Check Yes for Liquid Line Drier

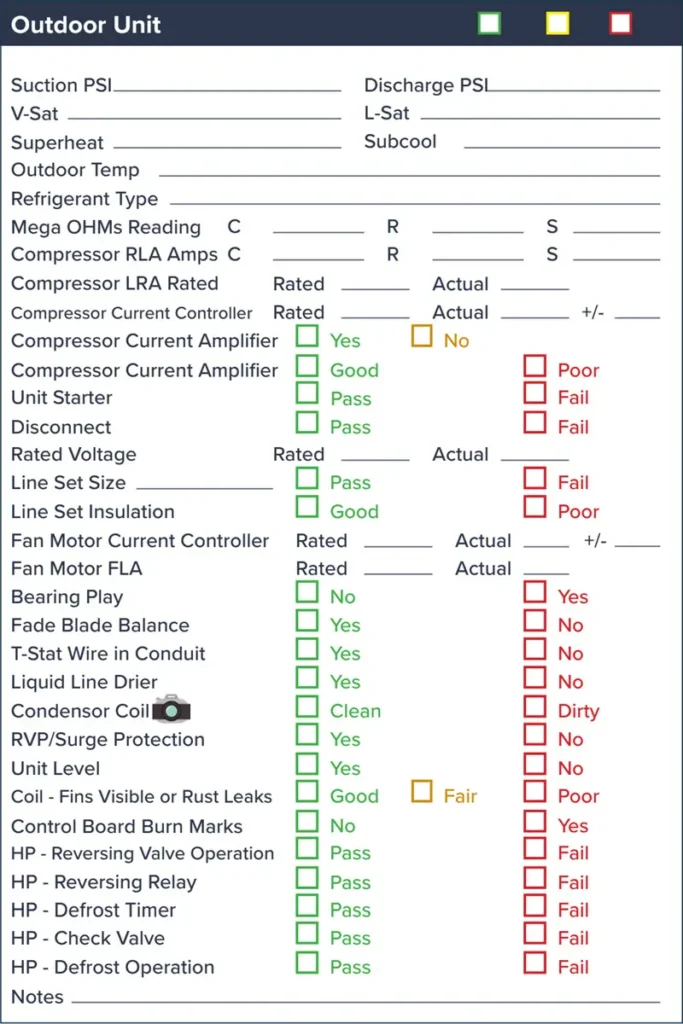click(x=307, y=678)
